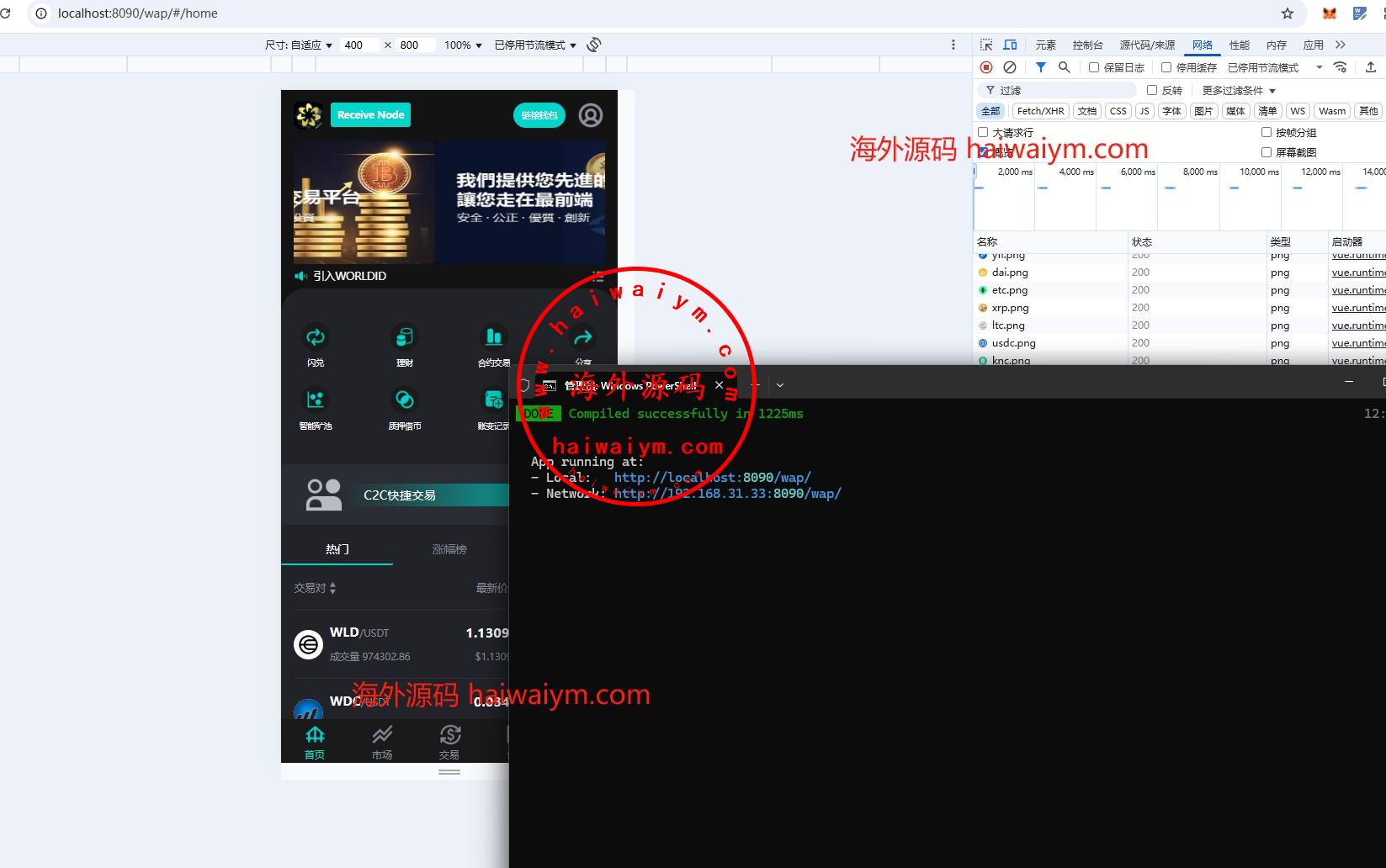Open the 合约交易 contract trading icon

click(493, 338)
